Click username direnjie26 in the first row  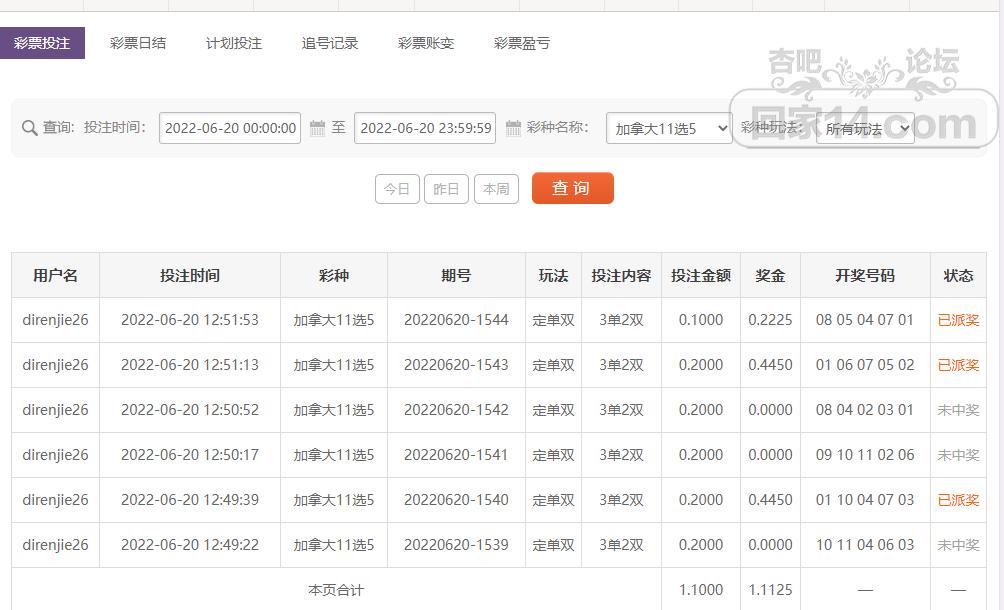pyautogui.click(x=55, y=320)
